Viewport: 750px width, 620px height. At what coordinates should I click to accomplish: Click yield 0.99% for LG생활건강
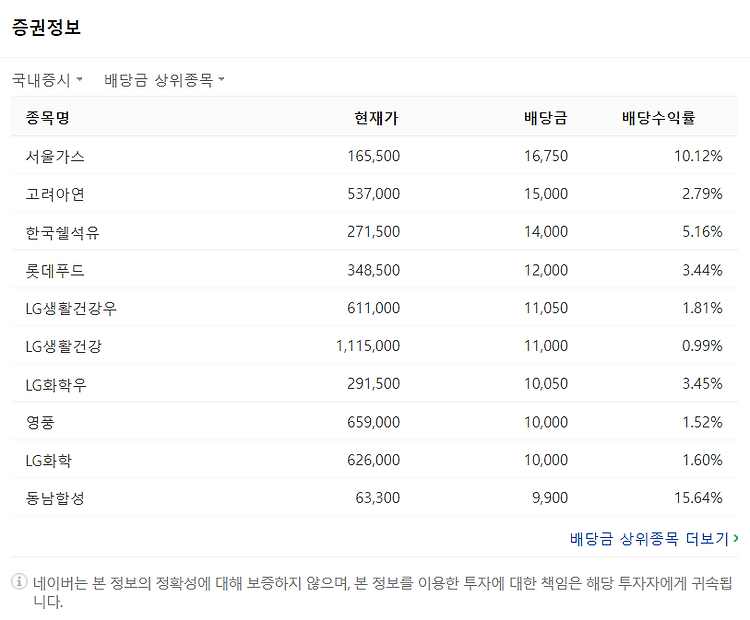702,346
